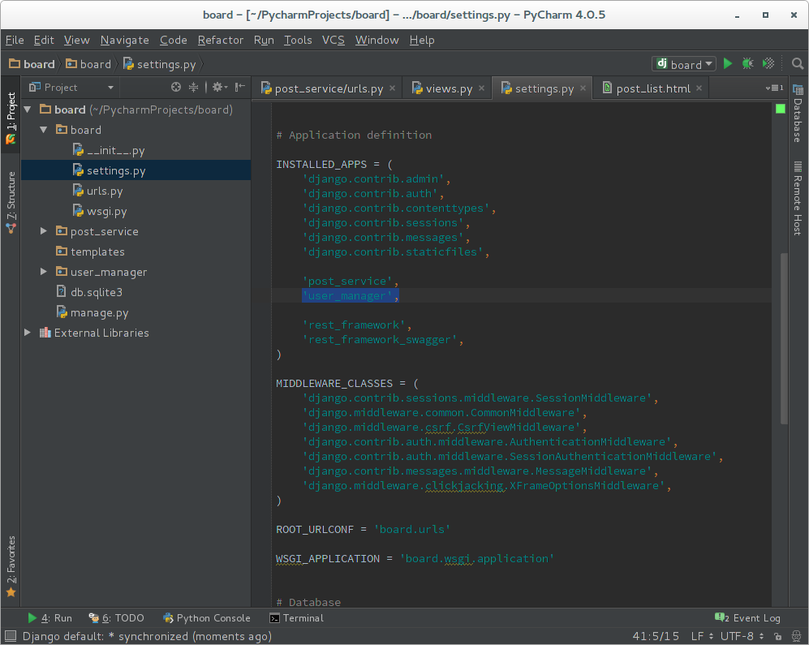Open the board run configuration dropdown
This screenshot has height=645, width=809.
click(x=684, y=64)
